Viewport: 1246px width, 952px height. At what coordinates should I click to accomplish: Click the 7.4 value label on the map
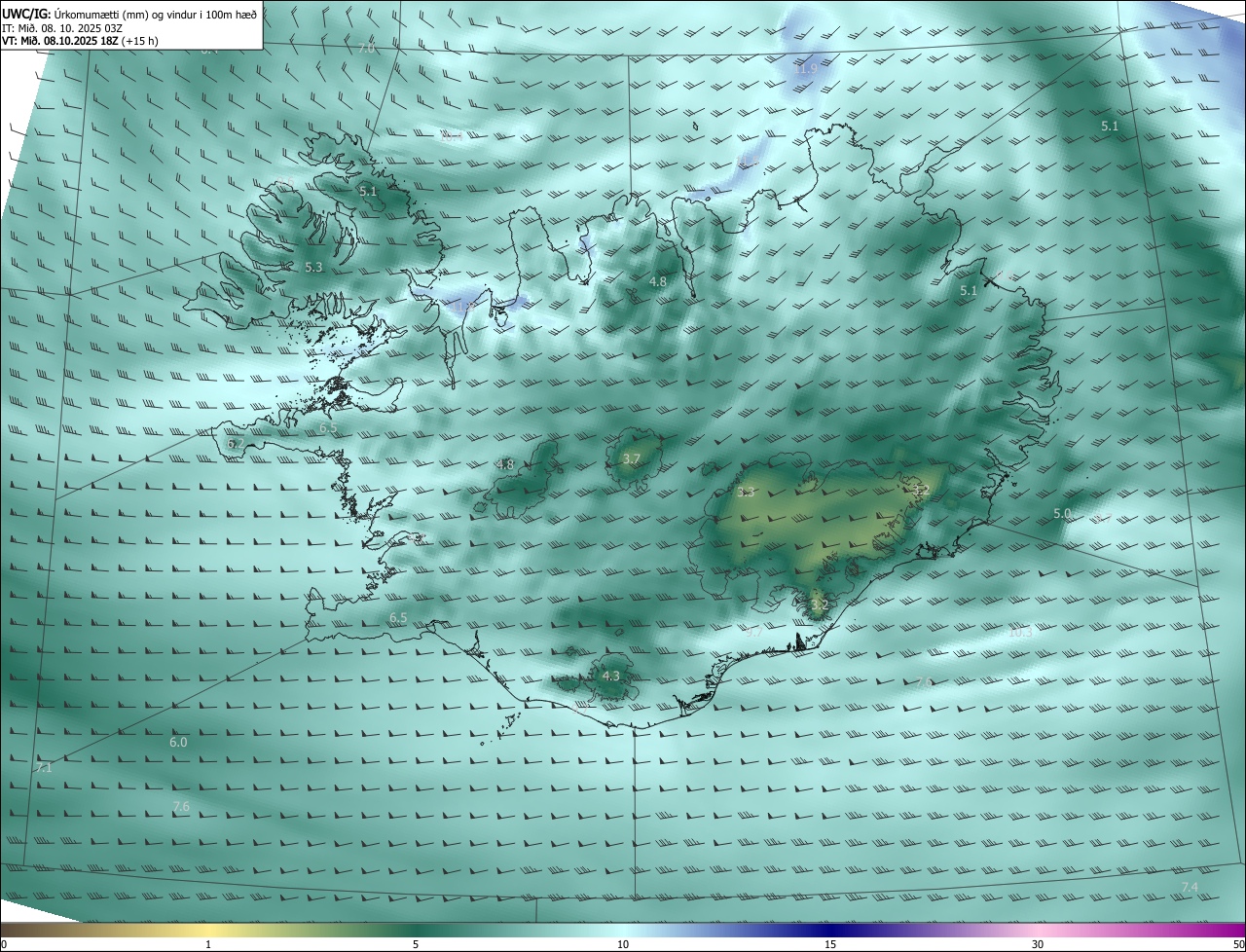click(1190, 887)
